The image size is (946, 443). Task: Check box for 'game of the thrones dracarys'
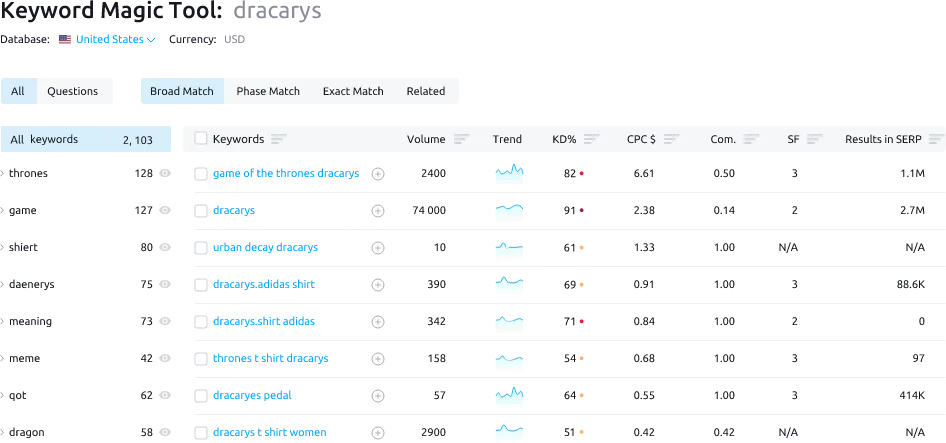click(x=200, y=174)
